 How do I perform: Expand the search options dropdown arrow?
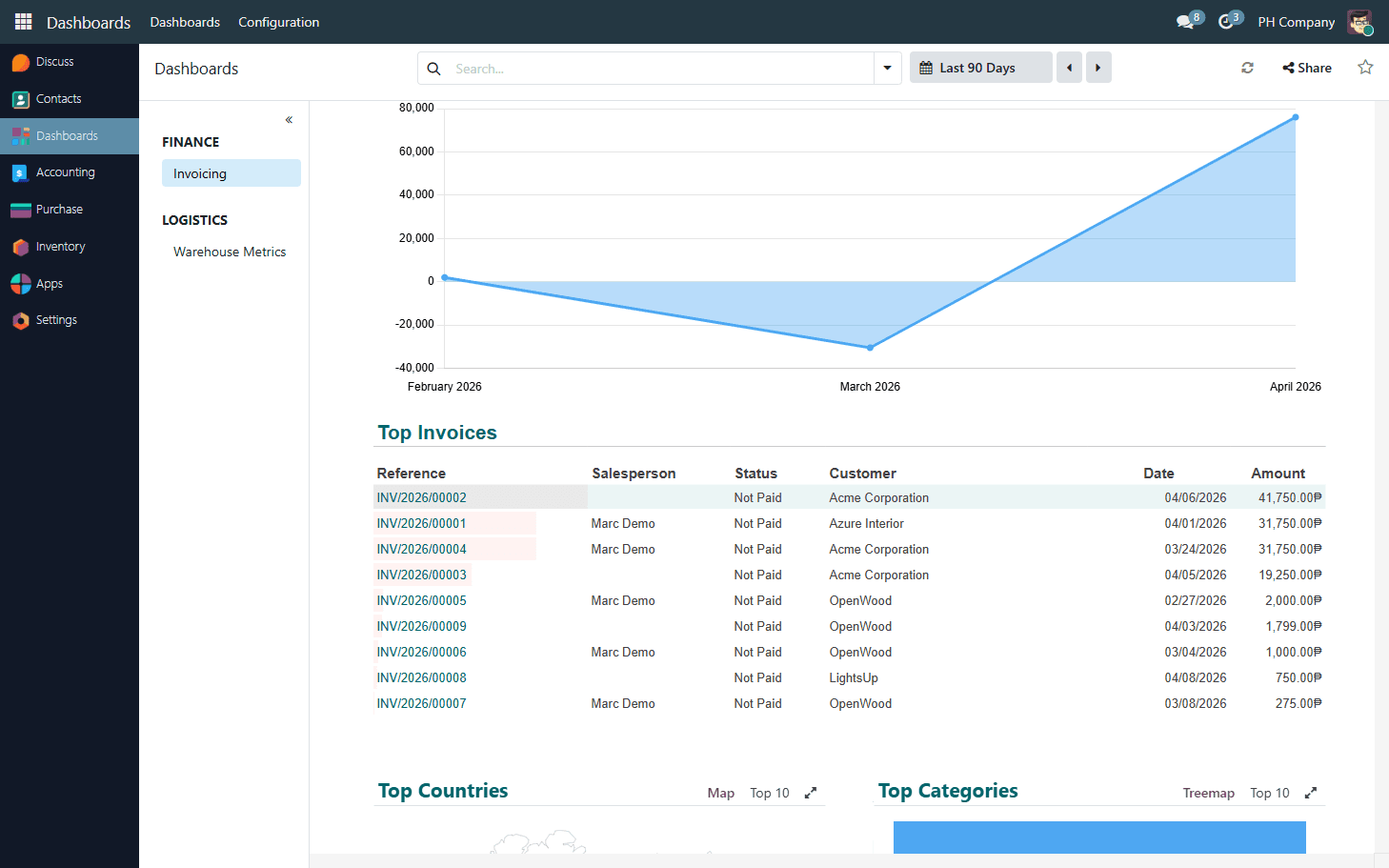tap(887, 68)
